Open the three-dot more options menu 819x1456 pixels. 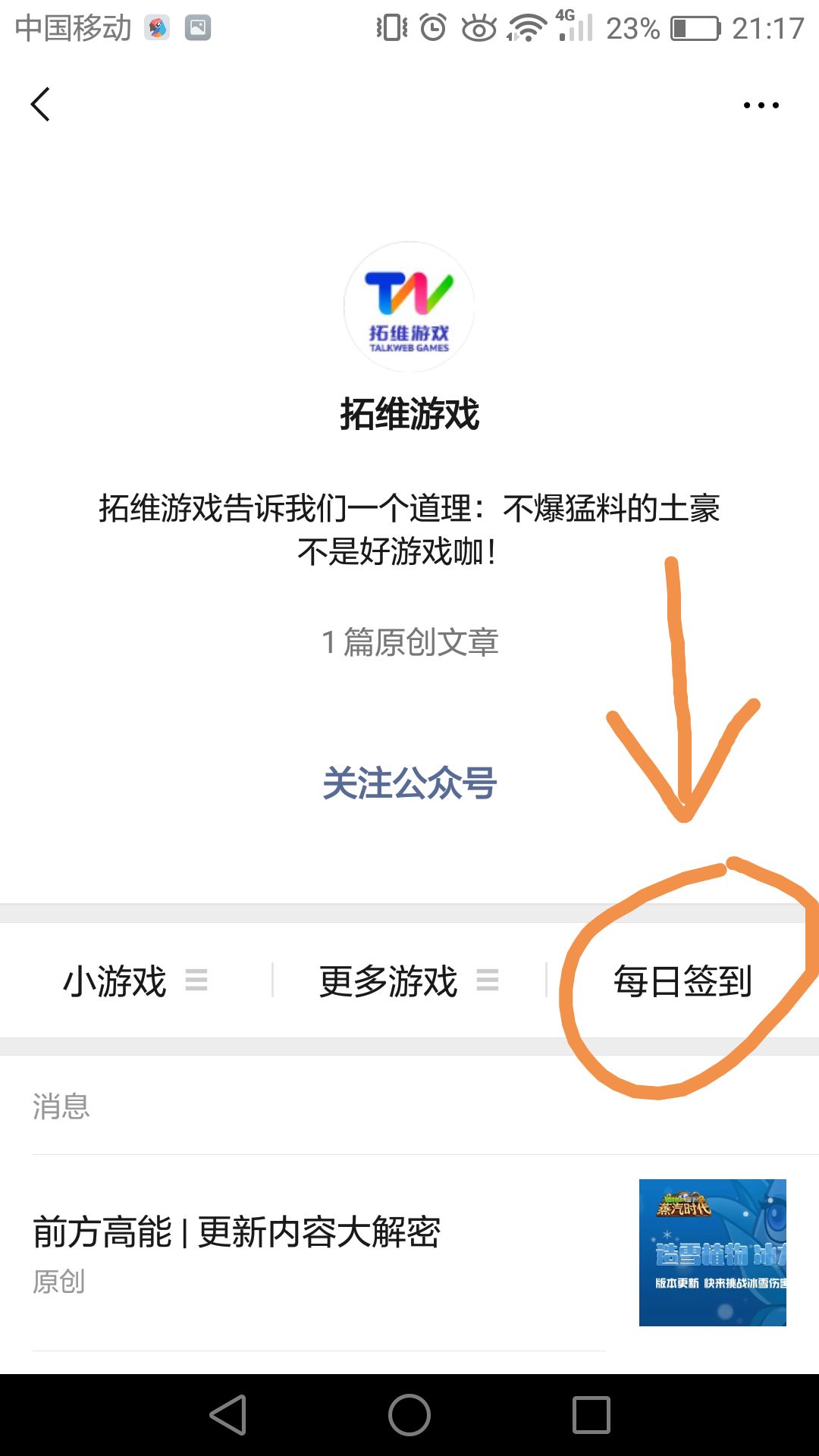pyautogui.click(x=761, y=105)
